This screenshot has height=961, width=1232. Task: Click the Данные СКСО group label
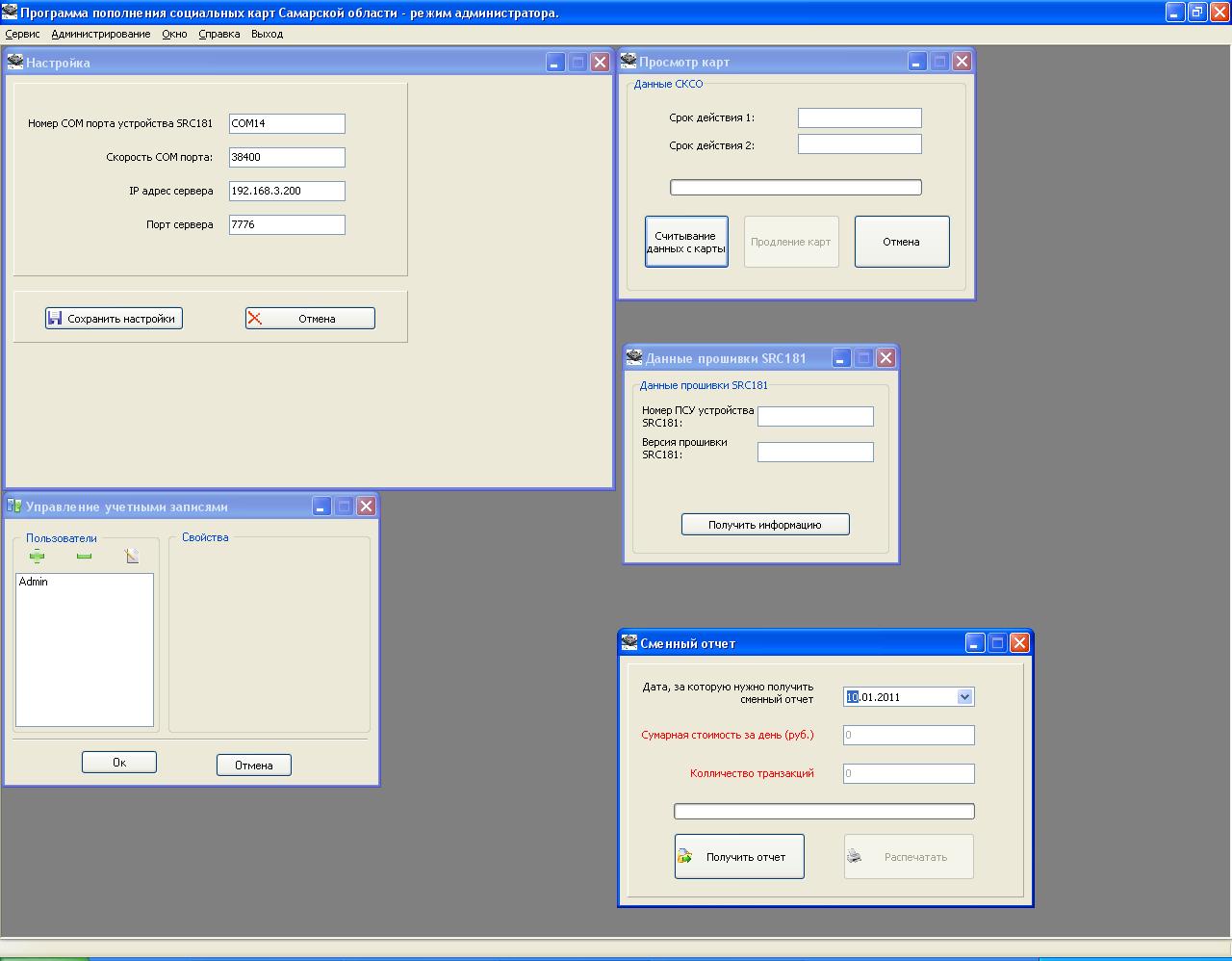pos(669,84)
